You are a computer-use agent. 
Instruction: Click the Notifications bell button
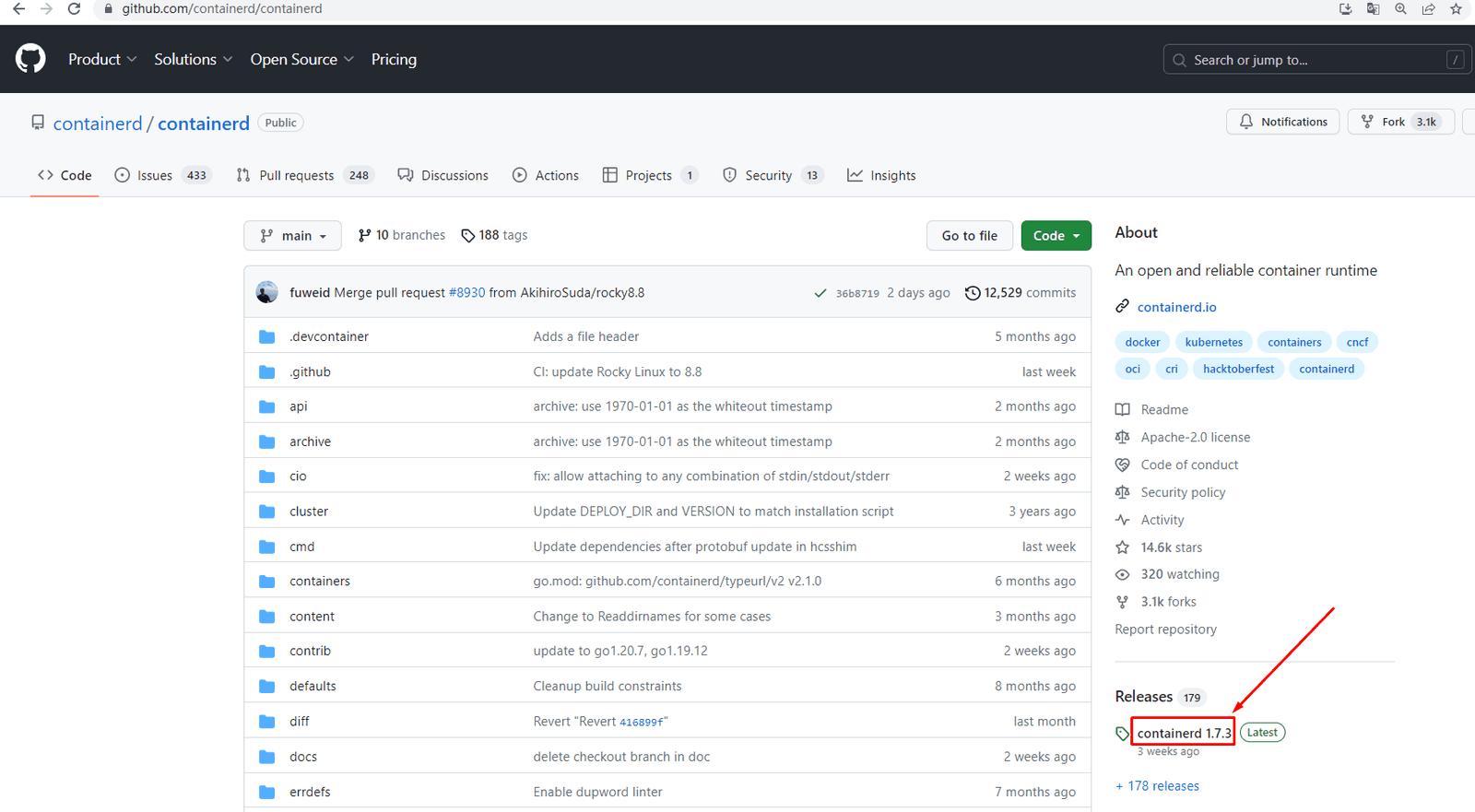tap(1283, 122)
